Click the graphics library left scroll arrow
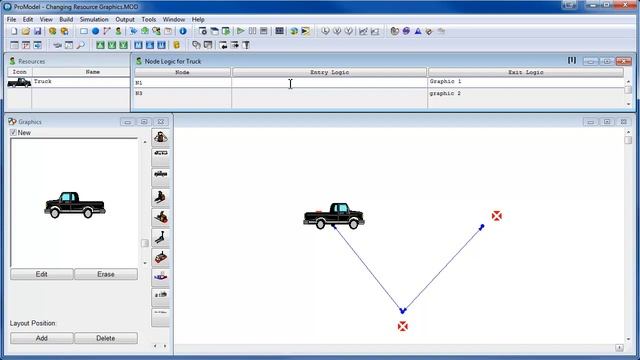This screenshot has height=360, width=640. [x=155, y=346]
